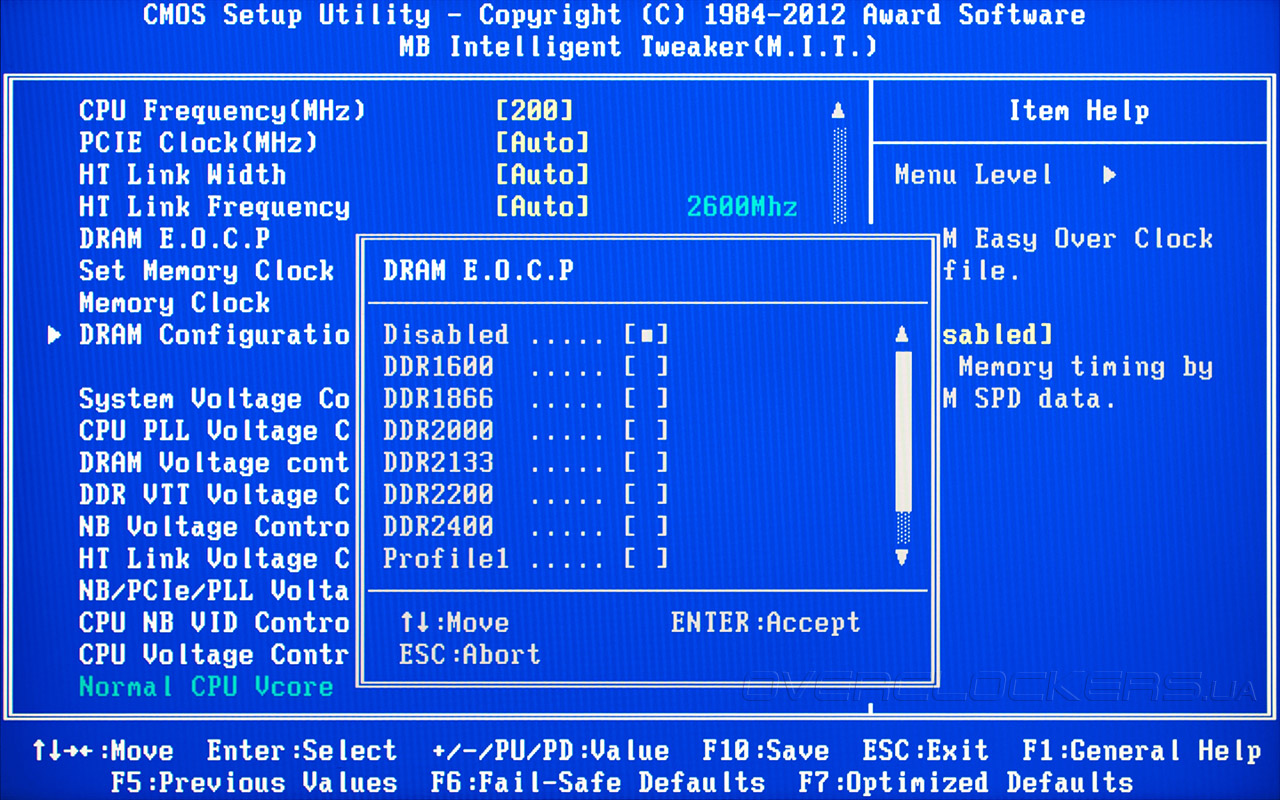Click F1:General Help
The image size is (1280, 800).
(1142, 751)
